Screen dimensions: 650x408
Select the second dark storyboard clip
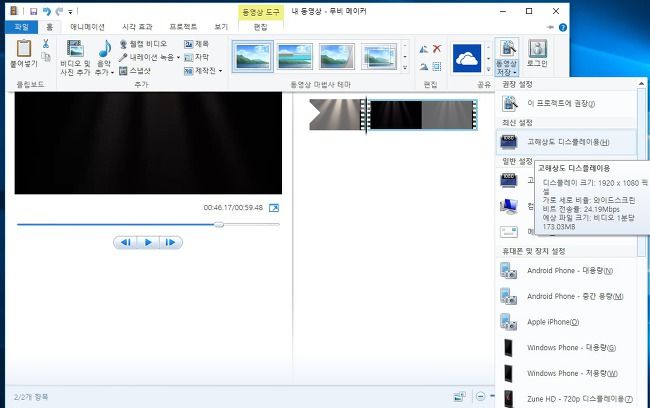click(422, 114)
